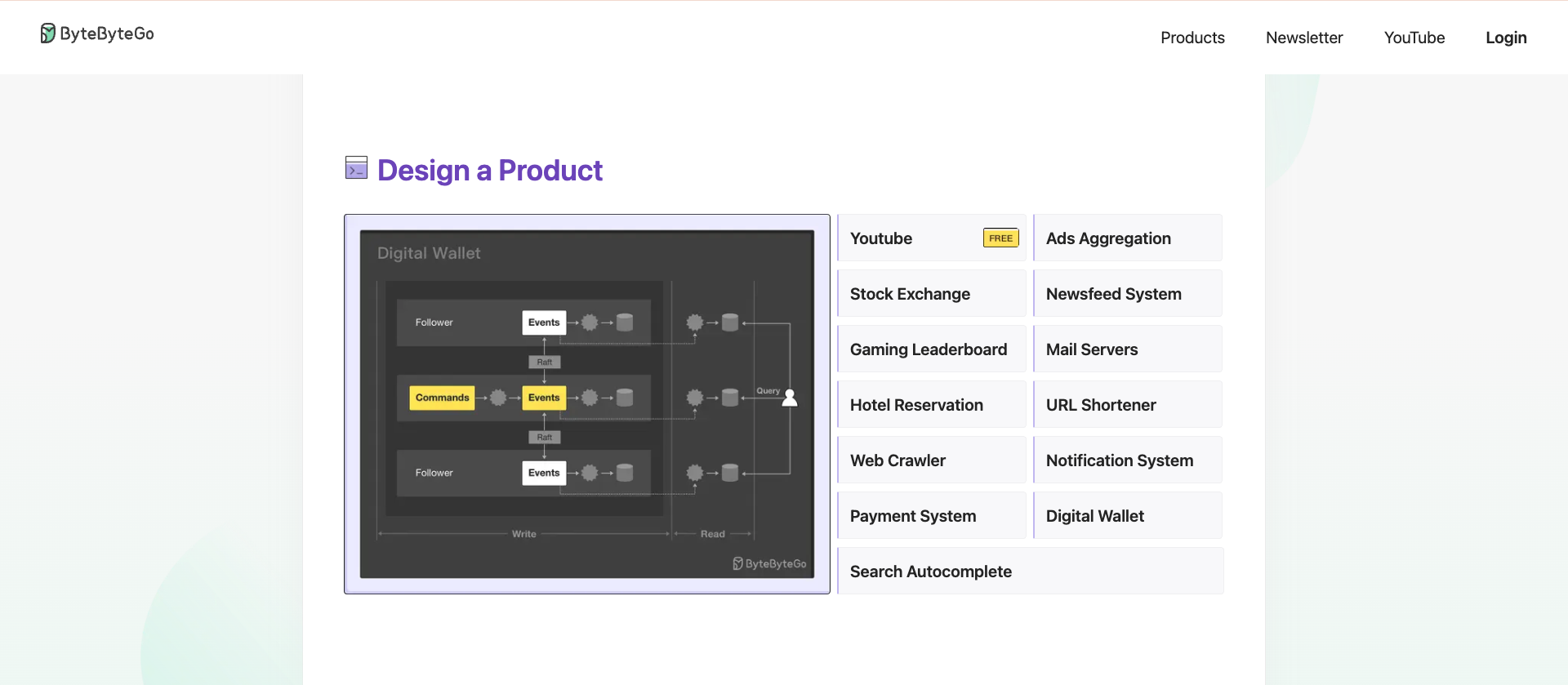Select the Ads Aggregation topic

pos(1128,238)
